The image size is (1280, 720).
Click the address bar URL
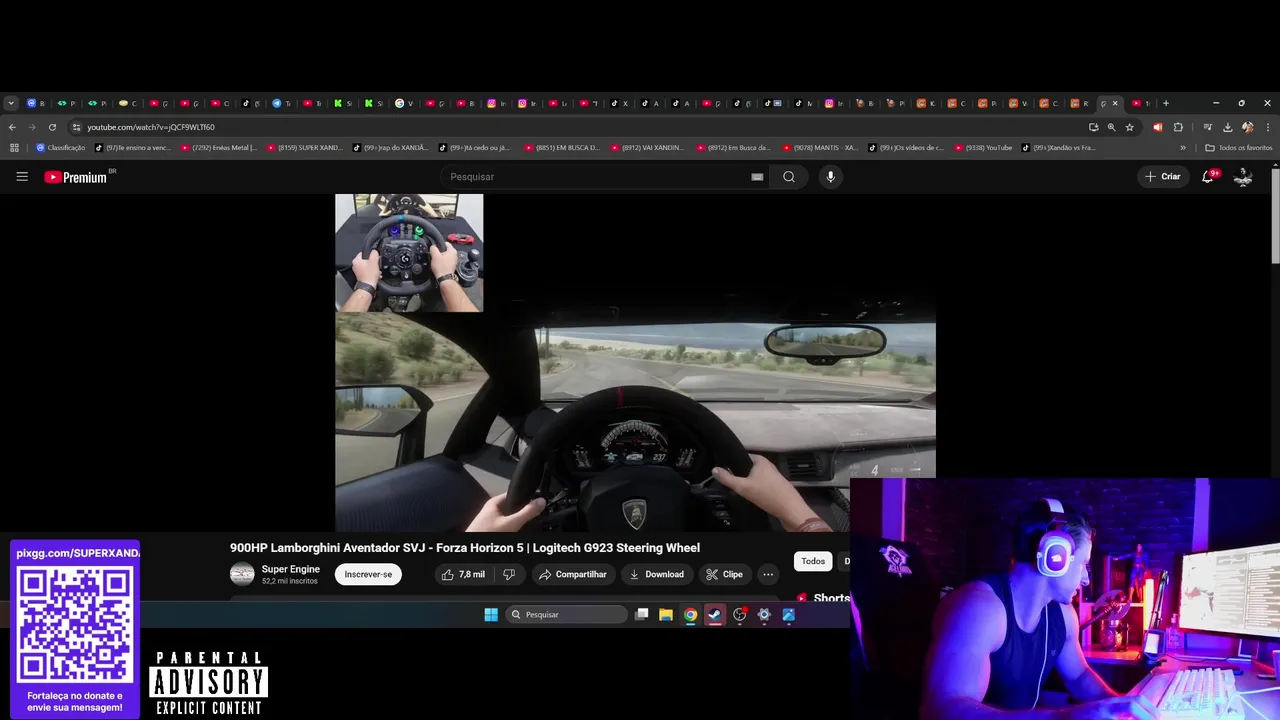[x=150, y=127]
